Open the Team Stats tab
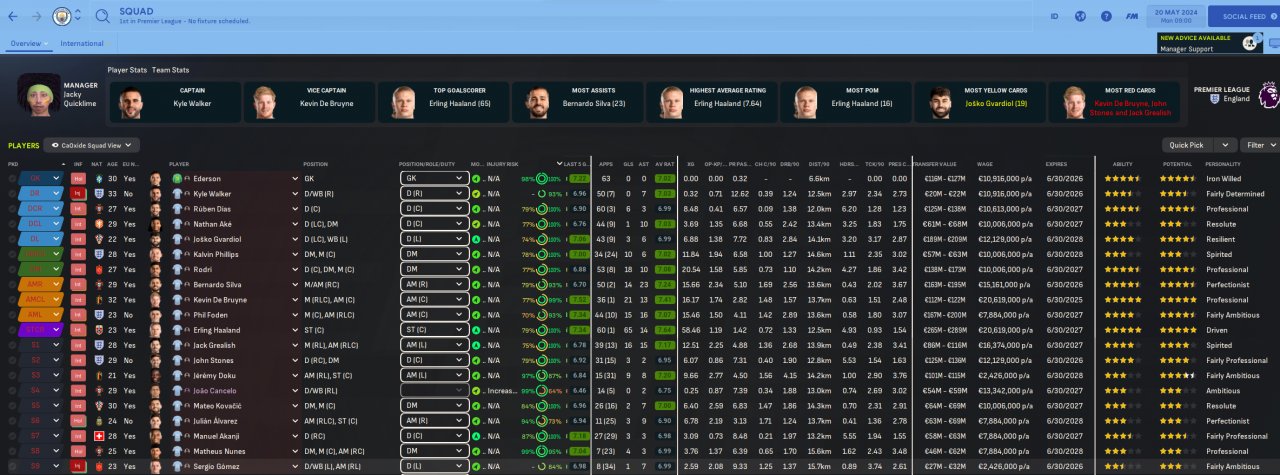The height and width of the screenshot is (475, 1280). [x=170, y=70]
